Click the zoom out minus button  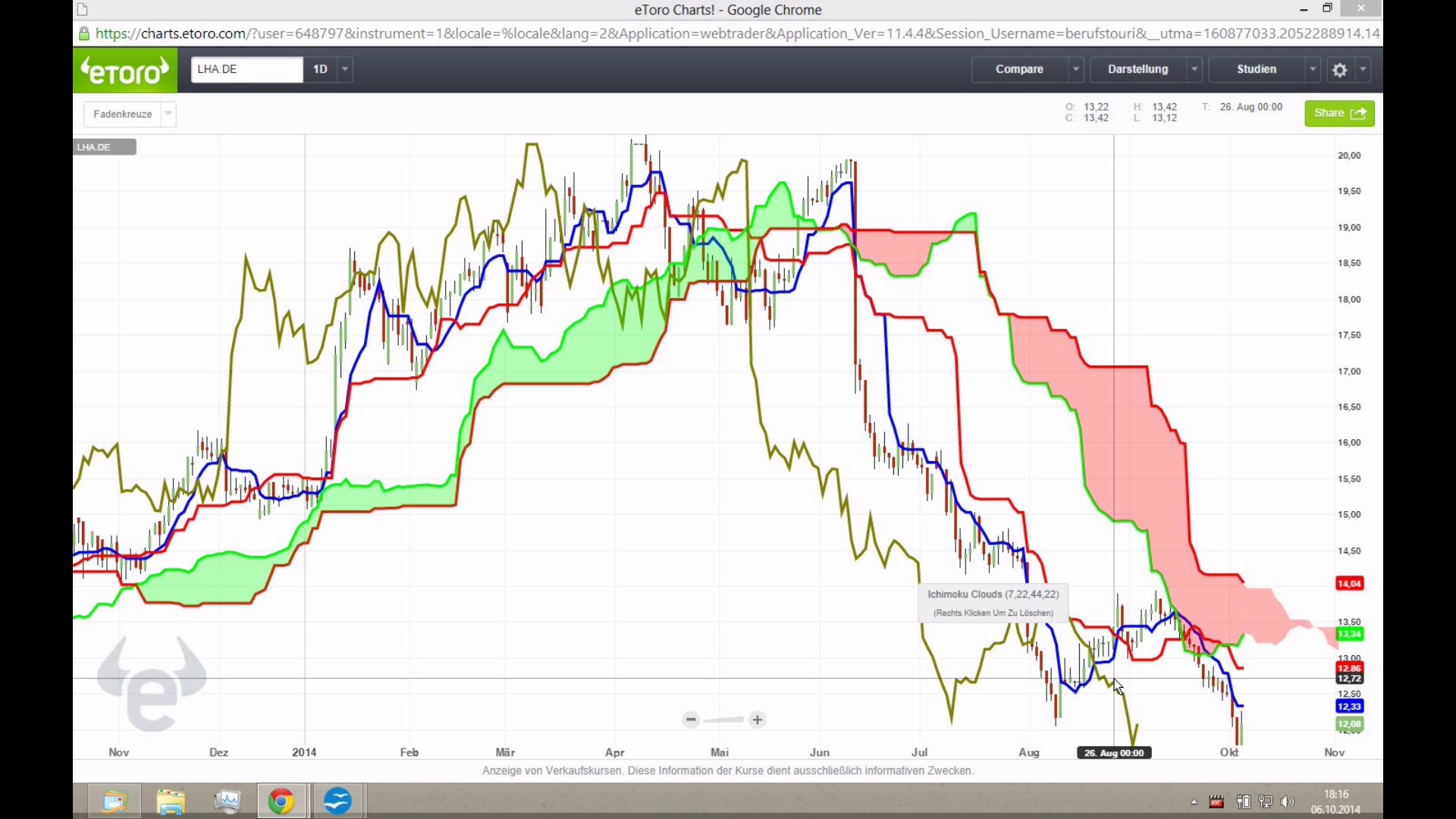pyautogui.click(x=691, y=720)
